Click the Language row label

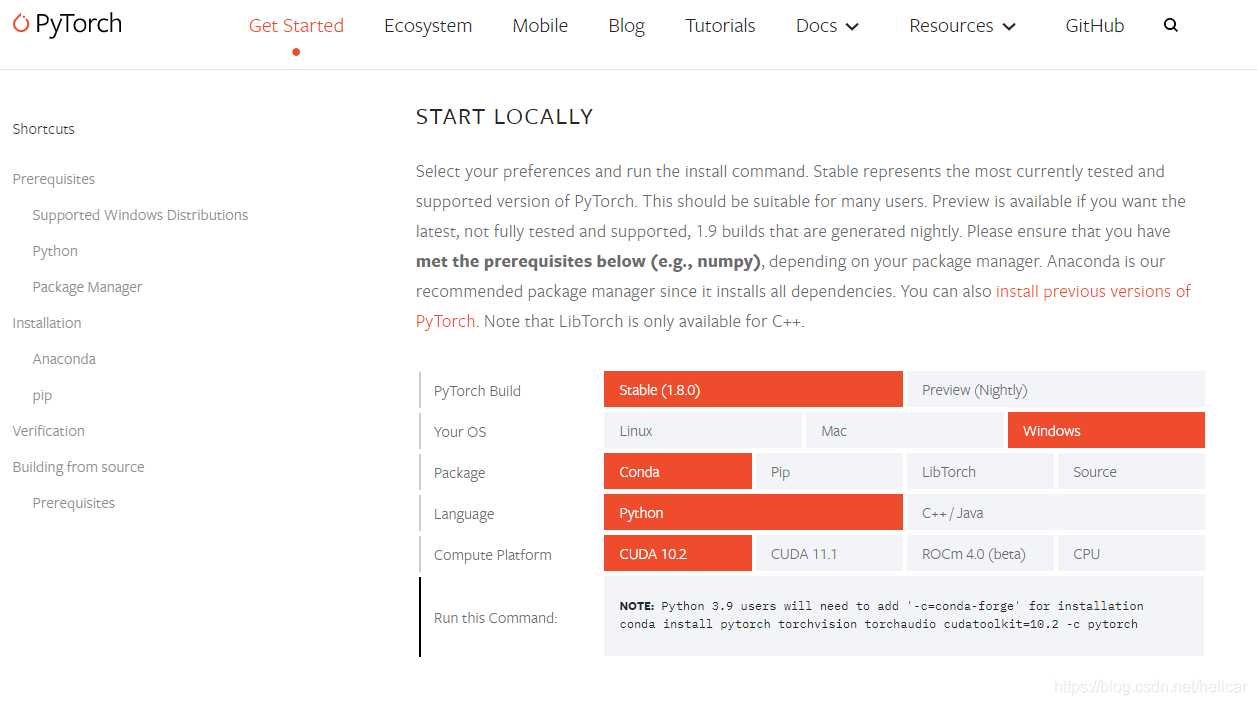click(464, 514)
